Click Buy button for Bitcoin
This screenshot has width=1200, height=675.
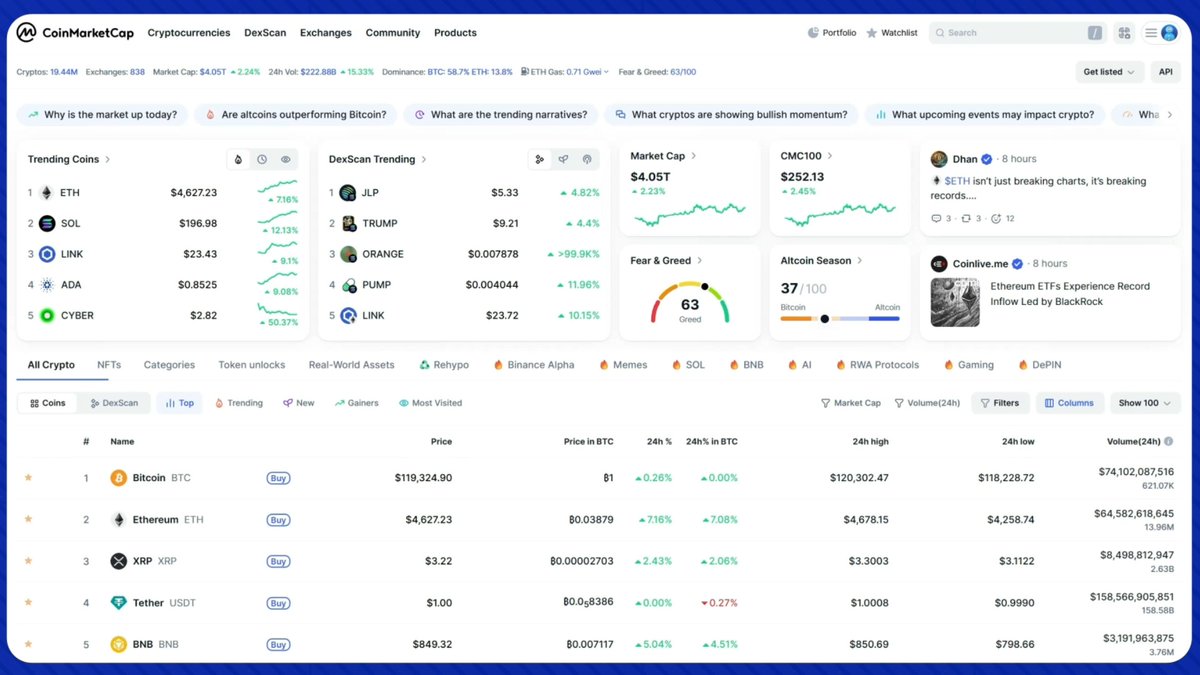278,478
